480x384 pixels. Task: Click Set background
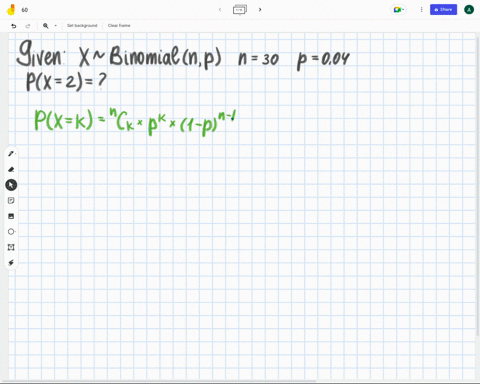82,26
